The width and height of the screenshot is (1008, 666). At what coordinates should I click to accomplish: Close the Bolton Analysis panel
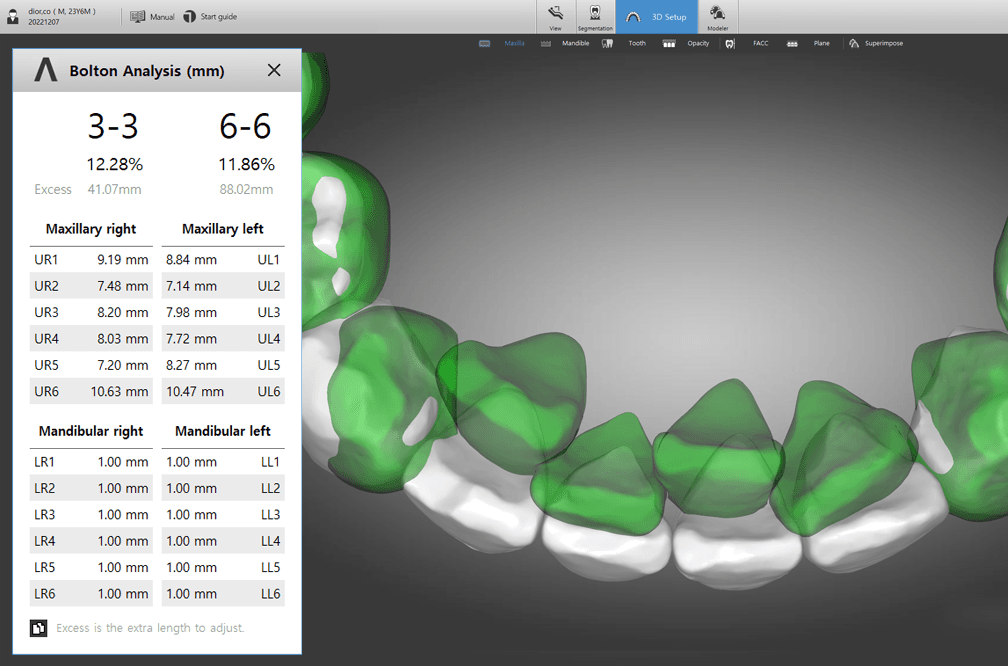click(274, 70)
